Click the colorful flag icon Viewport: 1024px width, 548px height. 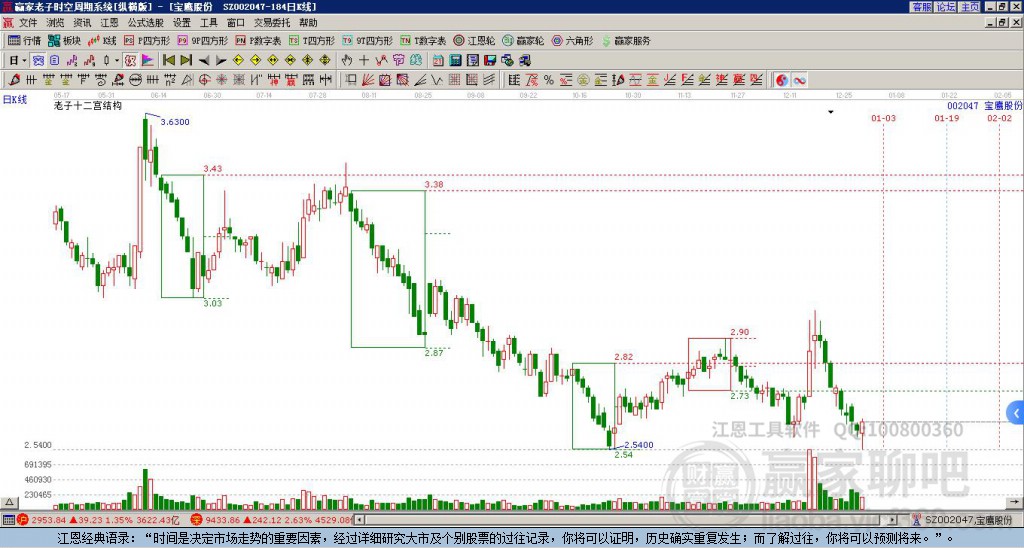(148, 60)
